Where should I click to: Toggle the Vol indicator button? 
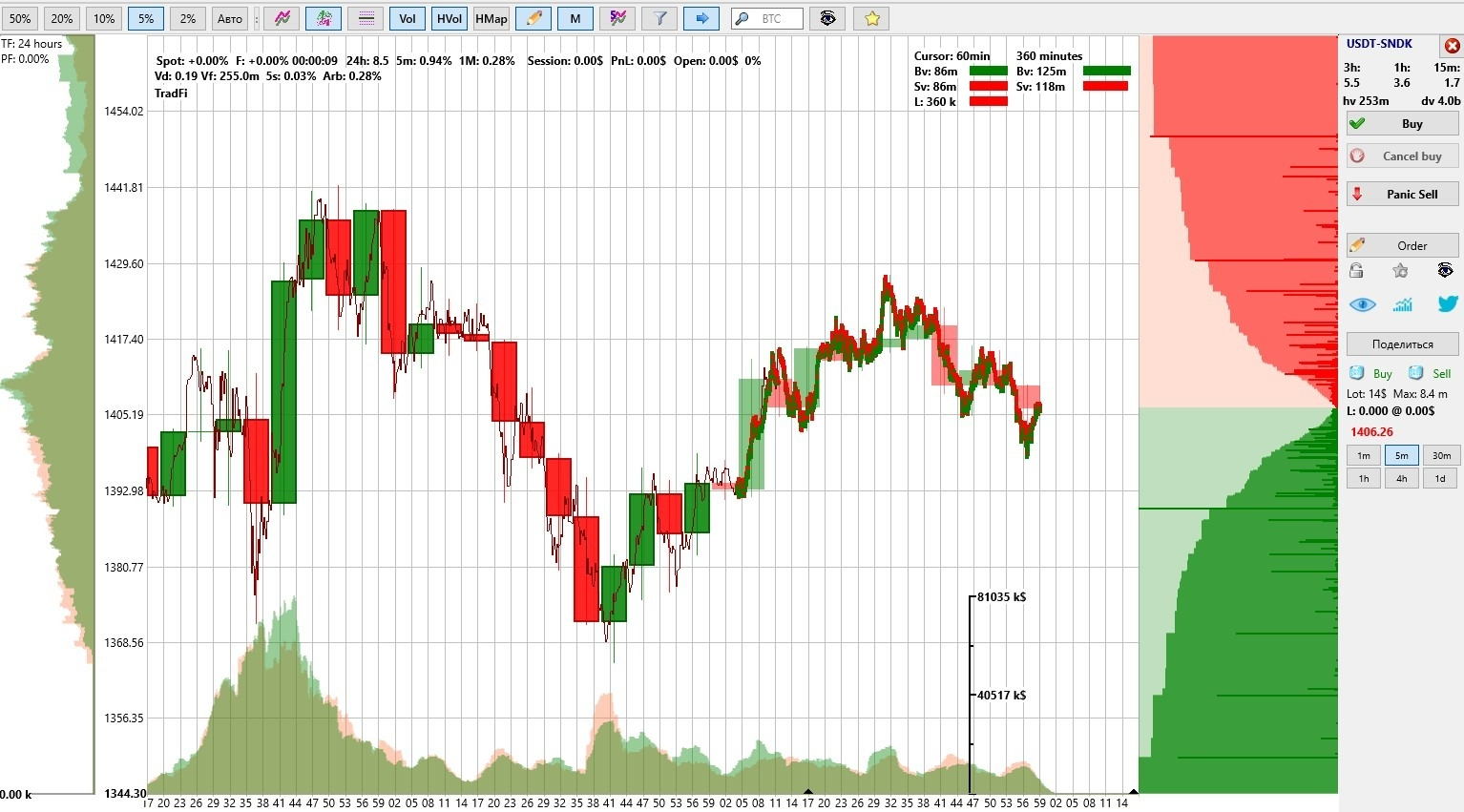pyautogui.click(x=408, y=18)
